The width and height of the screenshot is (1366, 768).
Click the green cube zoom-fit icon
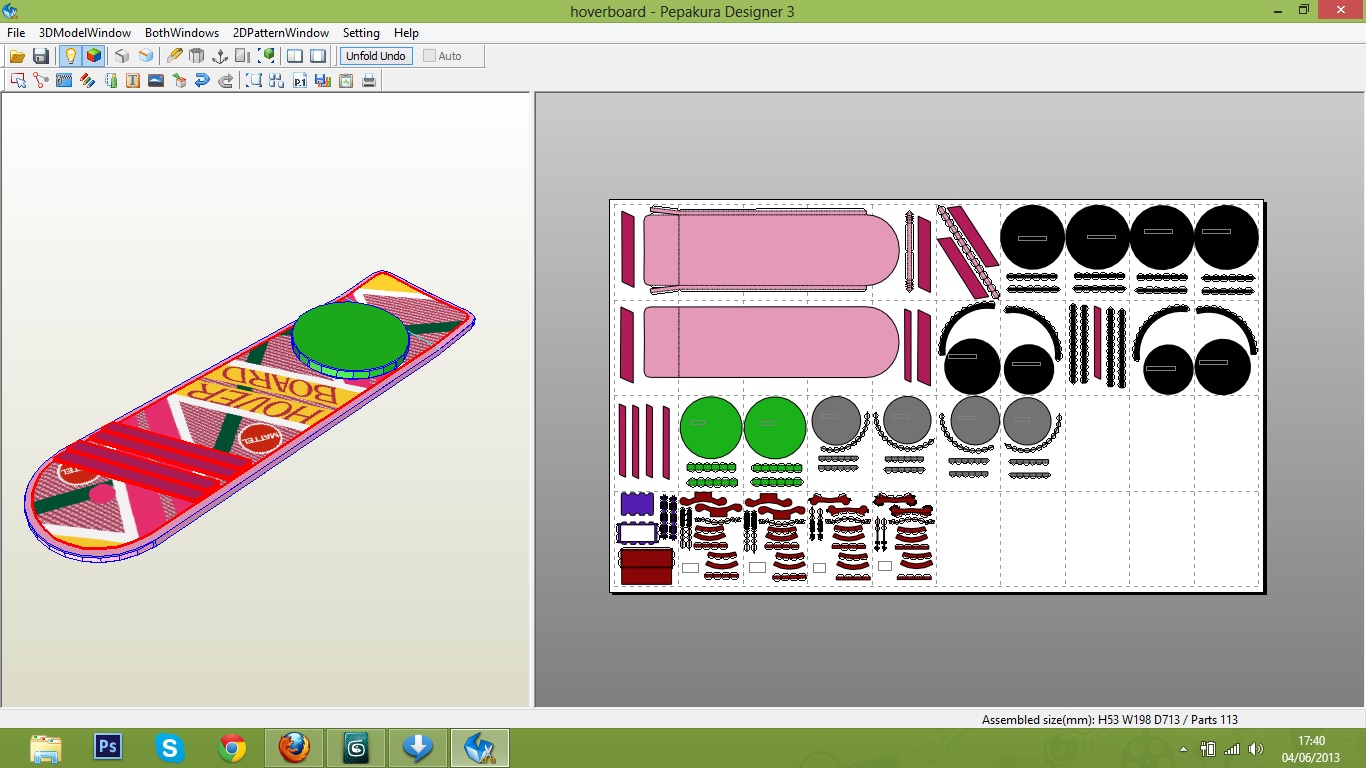tap(267, 56)
